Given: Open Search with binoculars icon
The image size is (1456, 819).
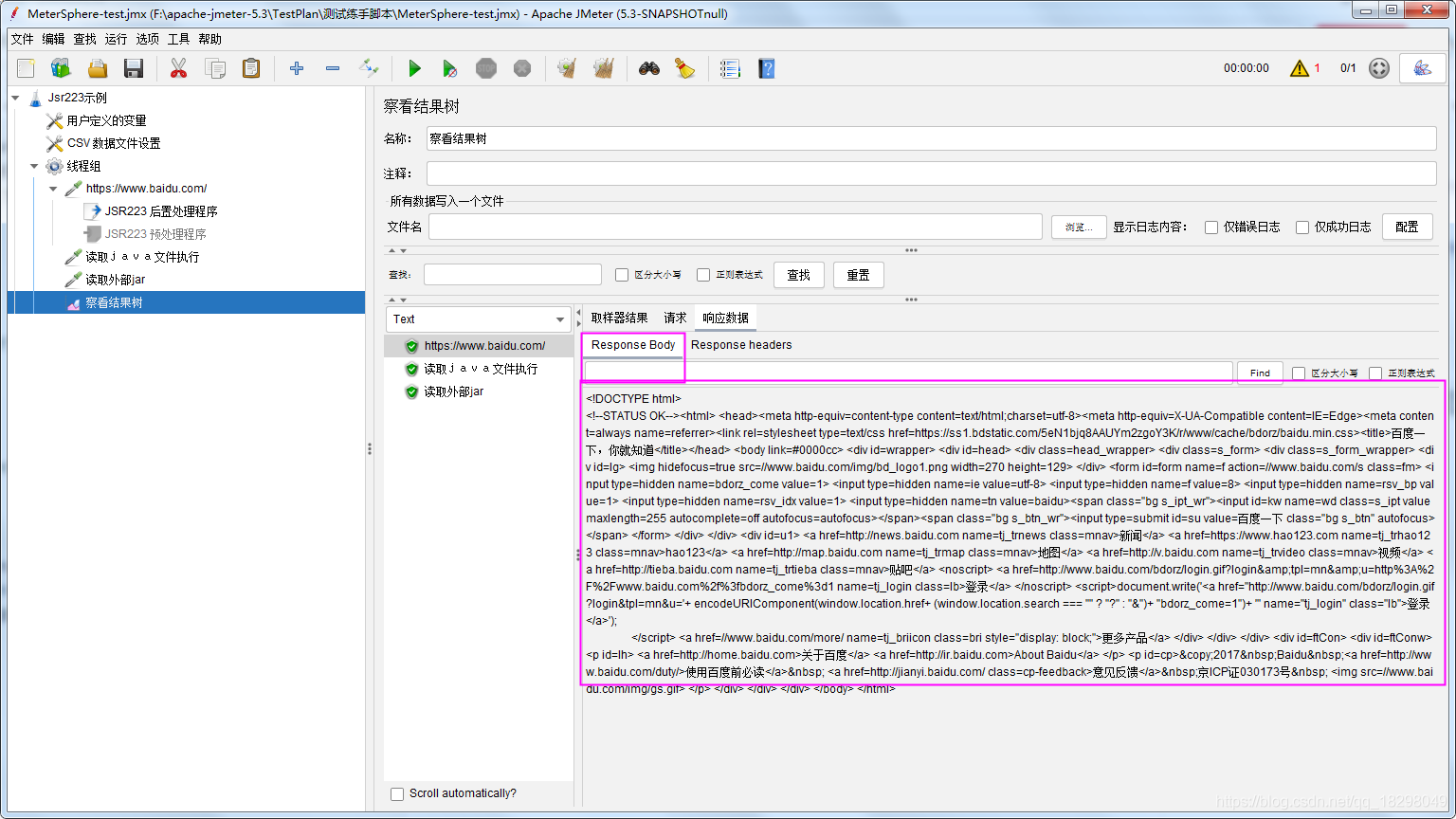Looking at the screenshot, I should pyautogui.click(x=648, y=68).
